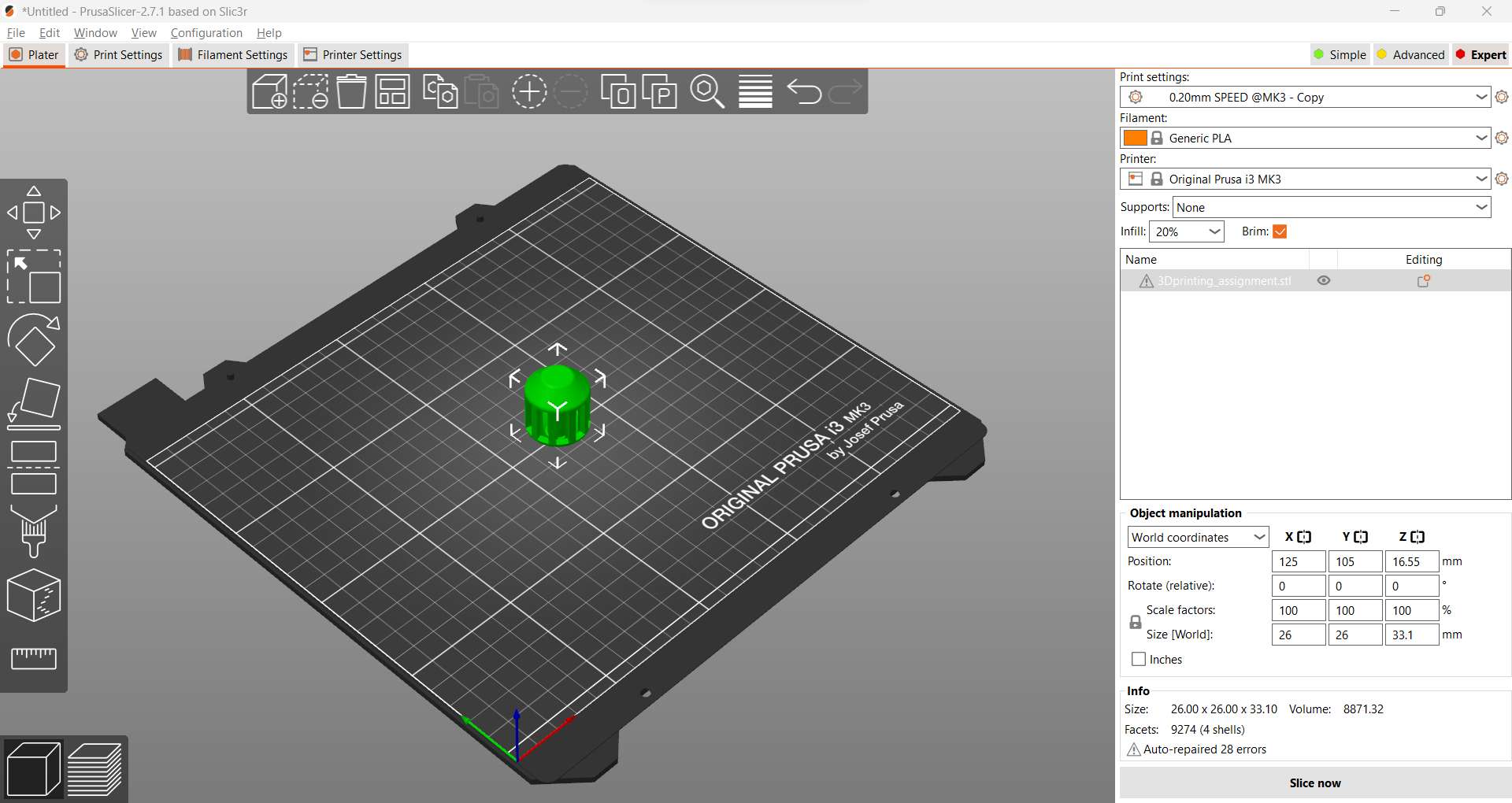Image resolution: width=1512 pixels, height=803 pixels.
Task: Select the Place on face tool
Action: [x=34, y=404]
